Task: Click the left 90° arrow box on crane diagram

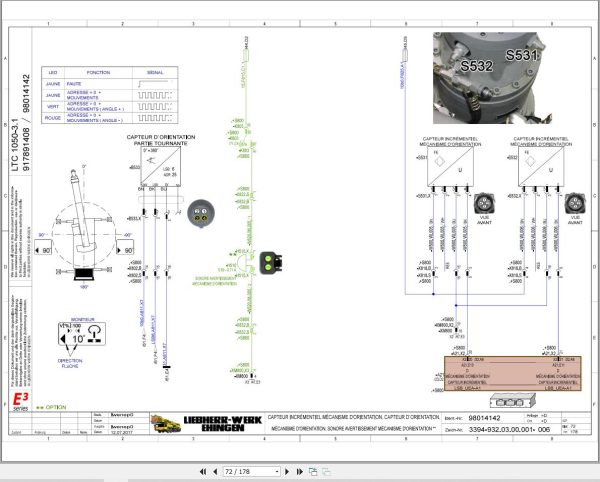Action: [43, 247]
